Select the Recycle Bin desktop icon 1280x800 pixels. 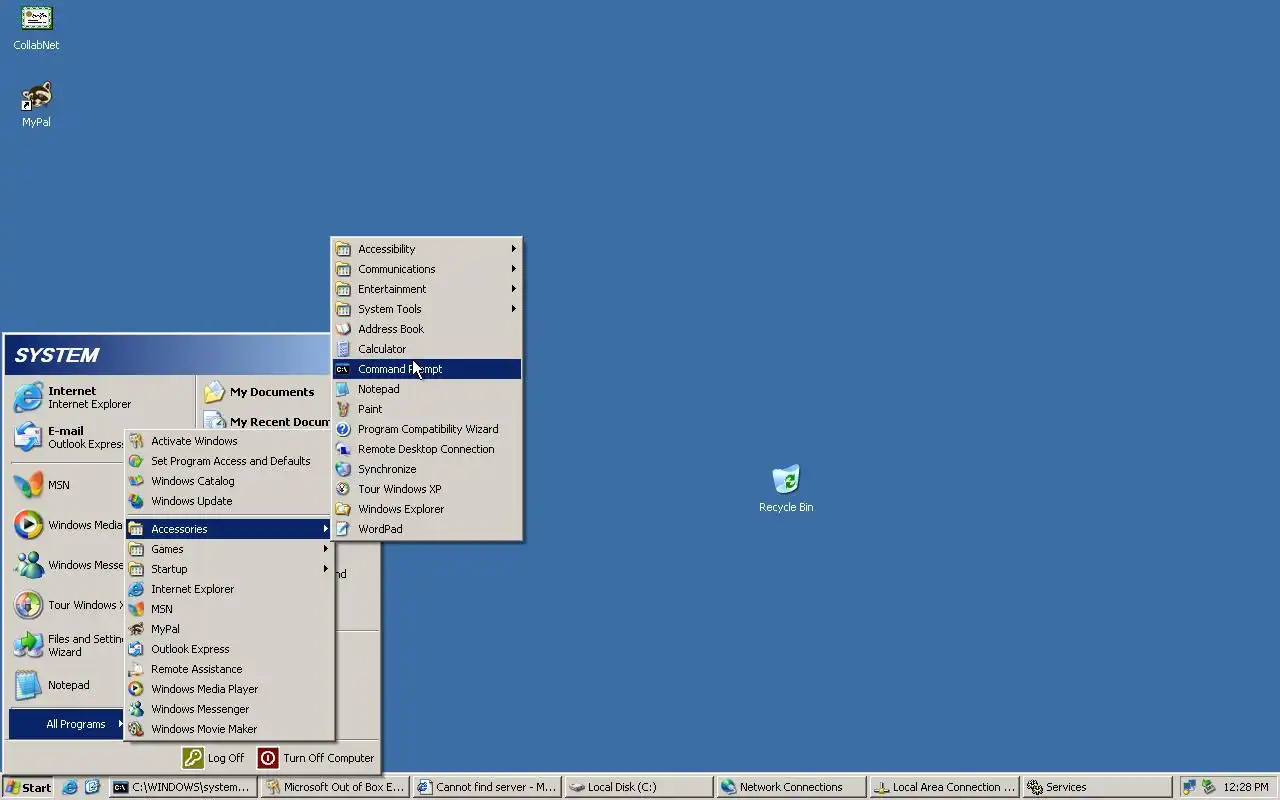tap(786, 489)
